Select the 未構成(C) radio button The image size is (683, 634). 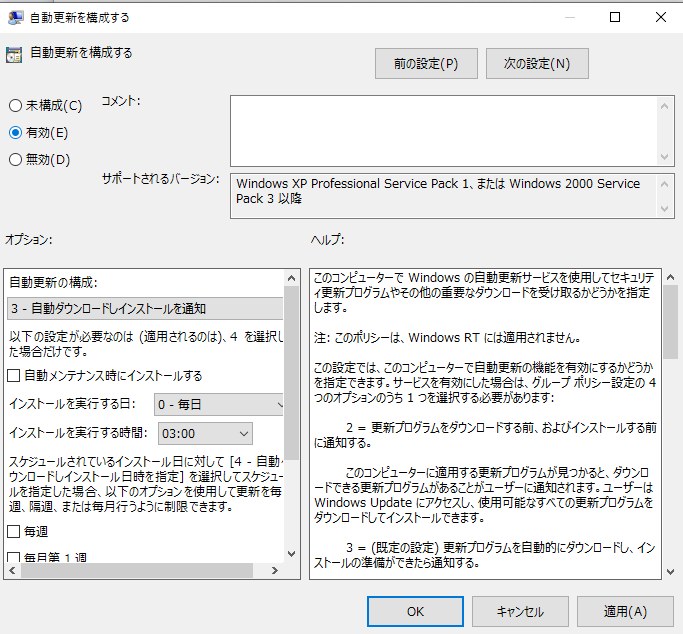pos(15,105)
